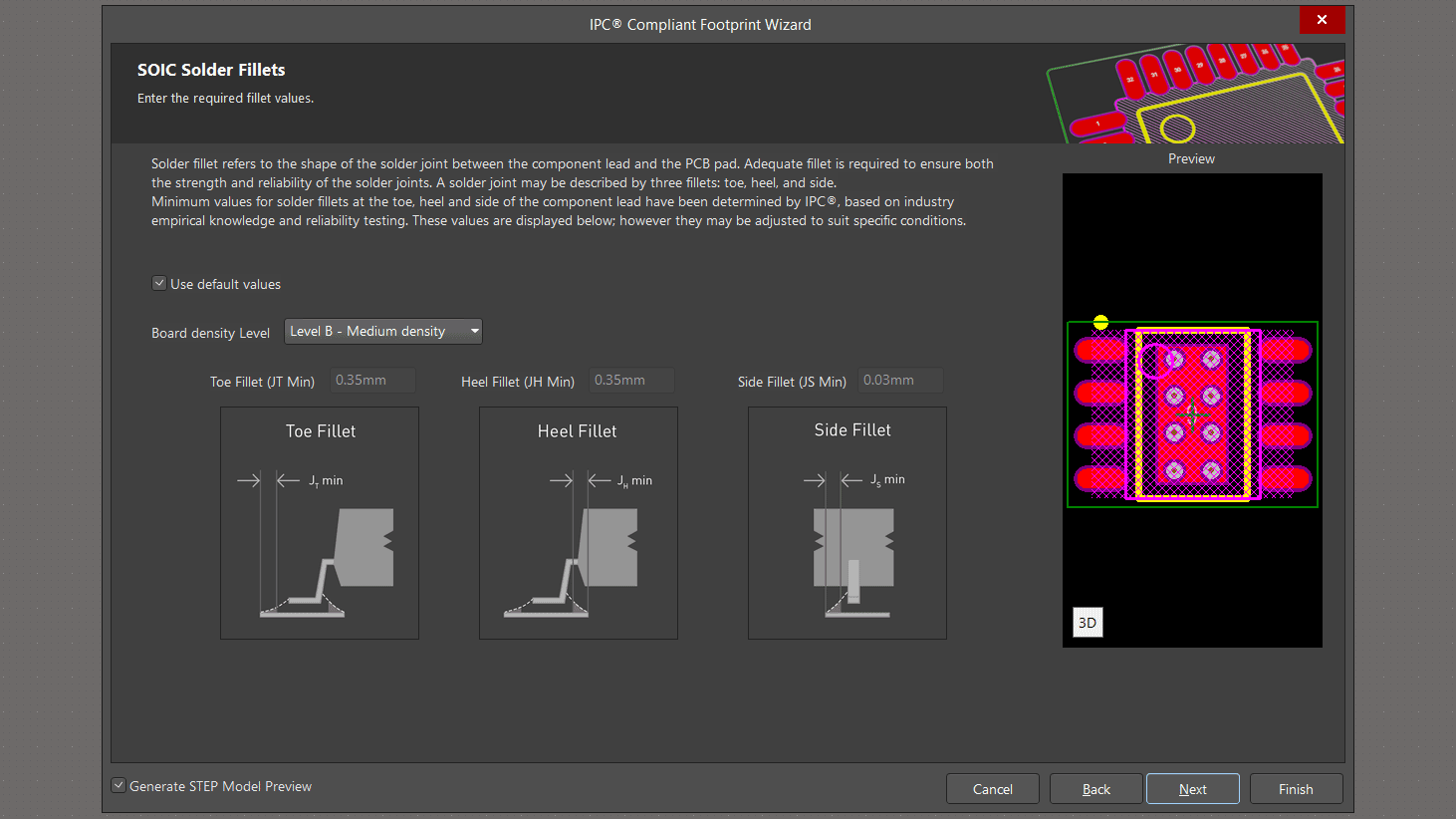Viewport: 1456px width, 819px height.
Task: Click the Finish button
Action: tap(1296, 789)
